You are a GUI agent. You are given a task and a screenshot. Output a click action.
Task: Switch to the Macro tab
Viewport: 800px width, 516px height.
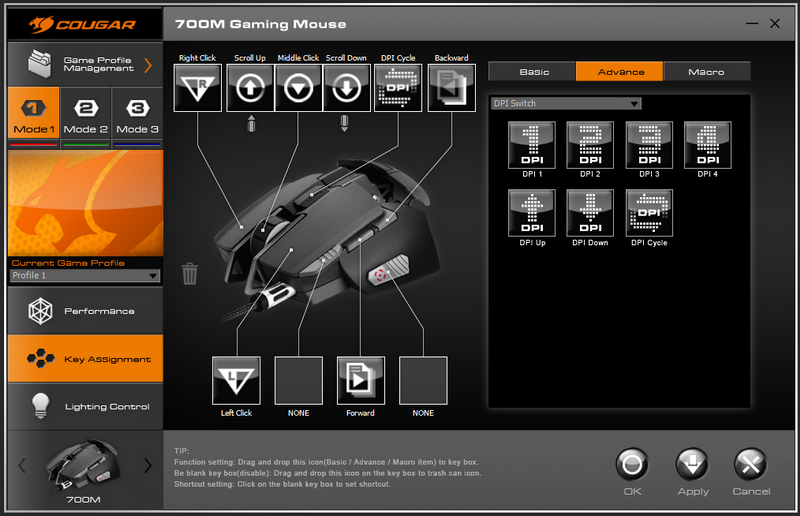707,72
